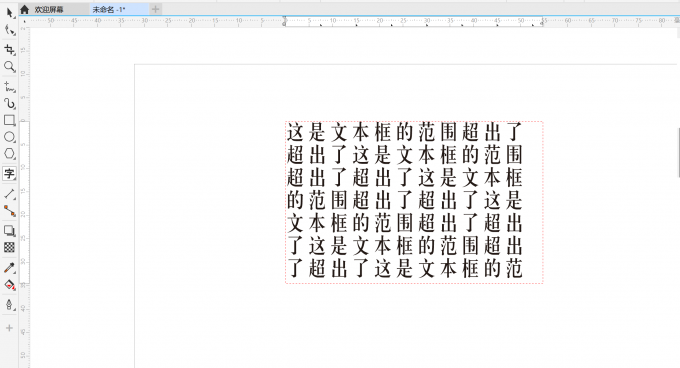Select the Color Eyedropper tool
680x368 pixels.
9,268
